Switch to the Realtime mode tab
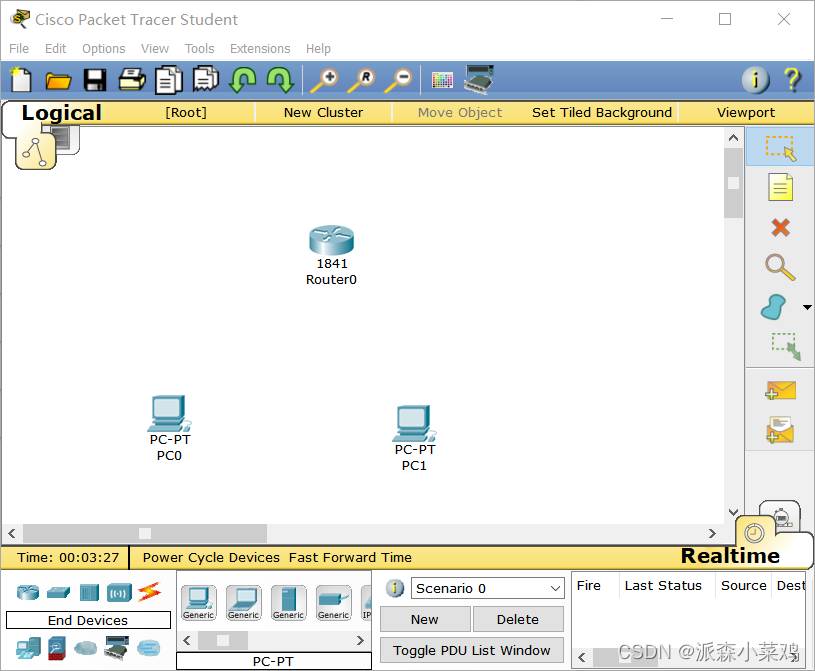Screen dimensions: 815x671 (730, 556)
